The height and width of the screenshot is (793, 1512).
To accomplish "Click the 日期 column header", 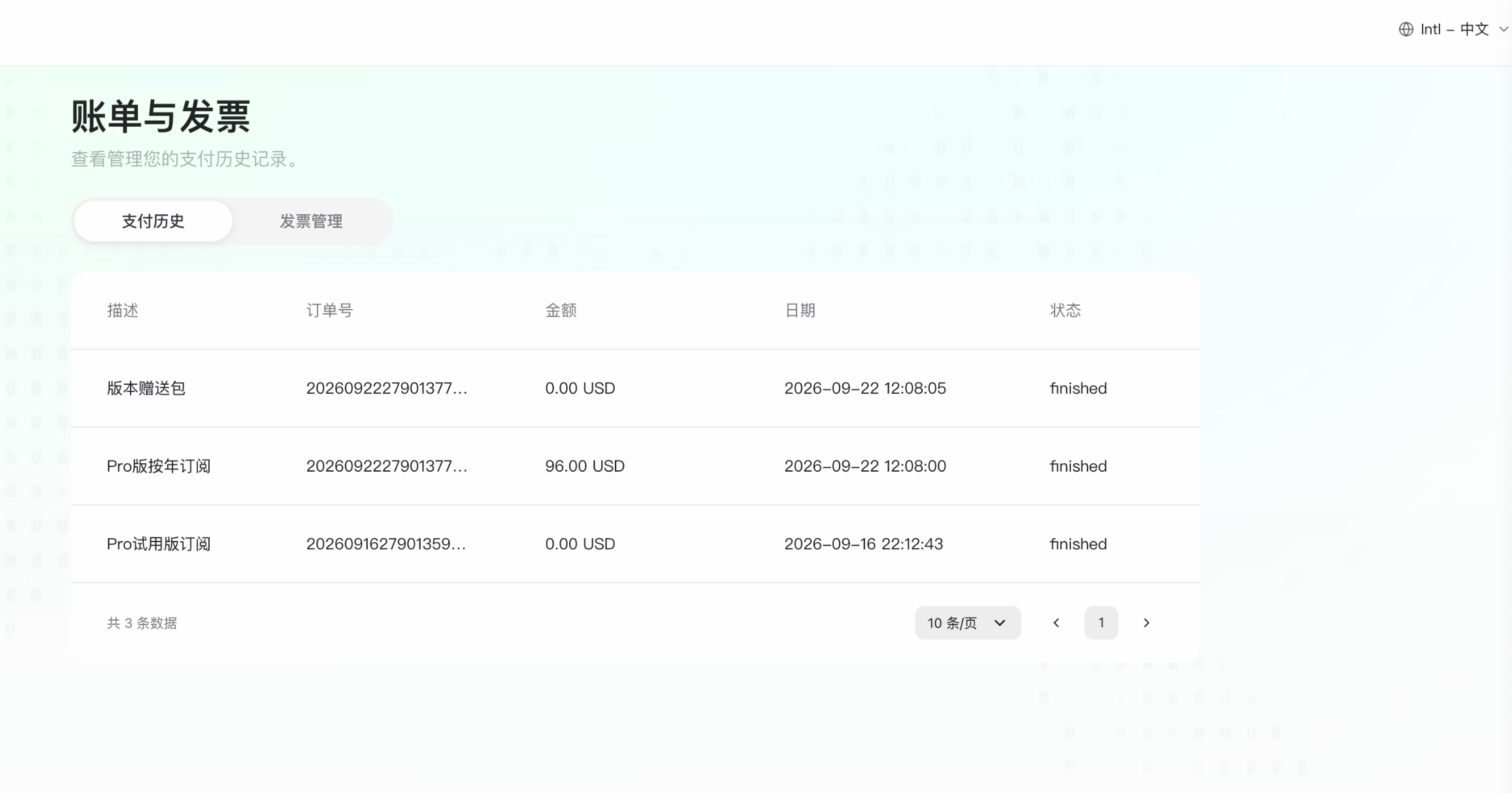I will (x=800, y=310).
